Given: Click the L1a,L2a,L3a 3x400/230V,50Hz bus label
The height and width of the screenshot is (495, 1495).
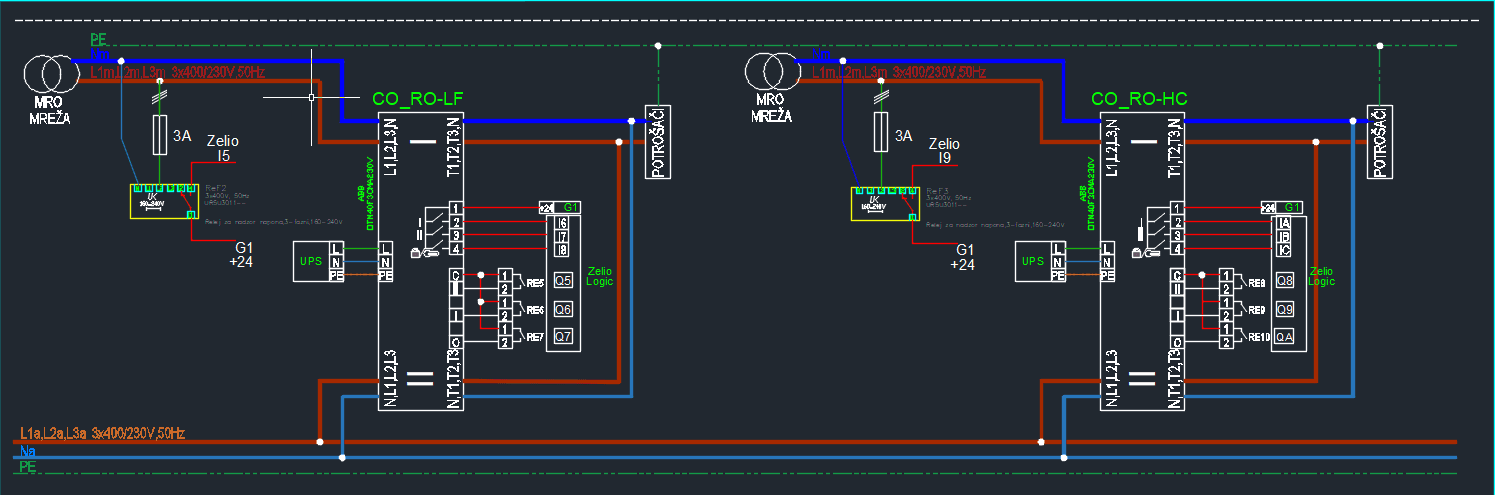Looking at the screenshot, I should click(103, 433).
